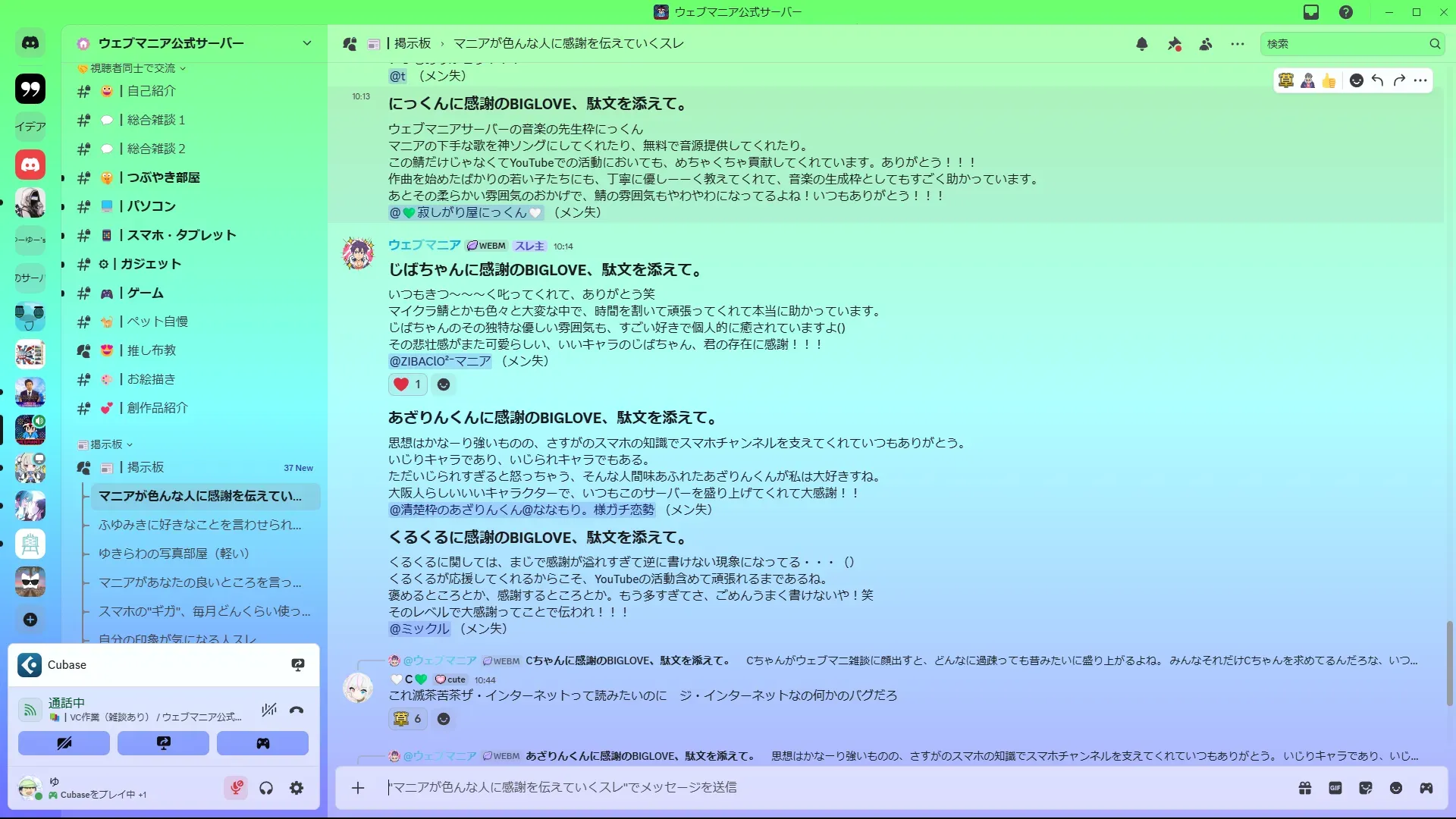Add thumbs-up quick reaction to message
Screen dimensions: 1456x819
(1329, 80)
